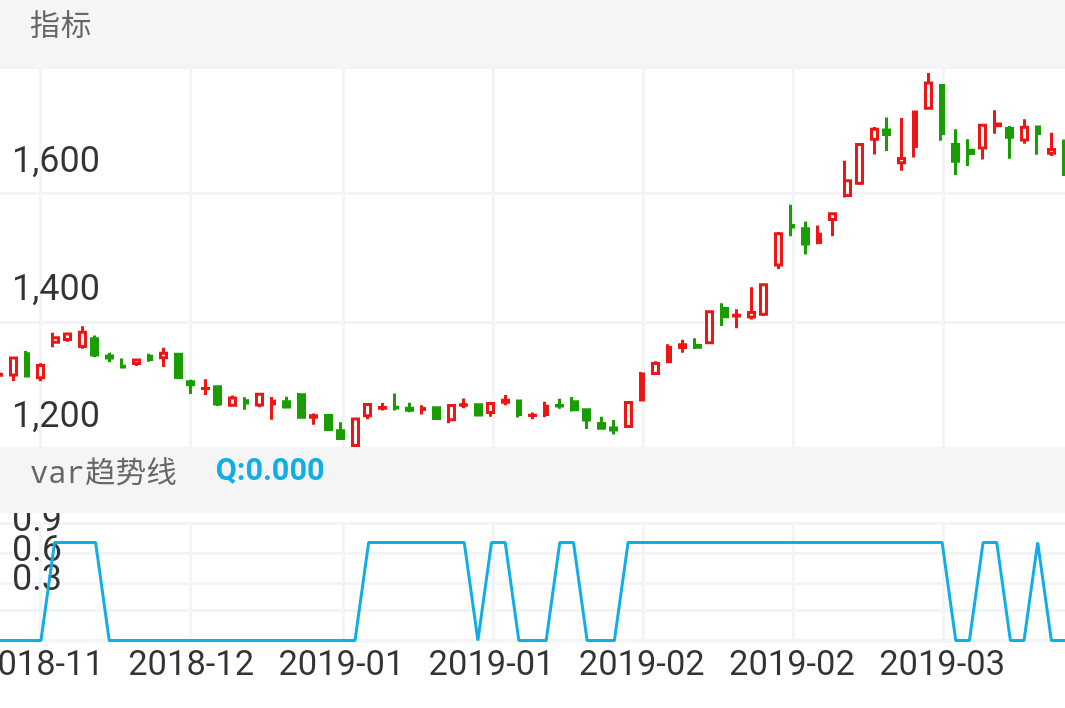Open the var趋势线 indicator selector
The height and width of the screenshot is (708, 1065).
103,471
